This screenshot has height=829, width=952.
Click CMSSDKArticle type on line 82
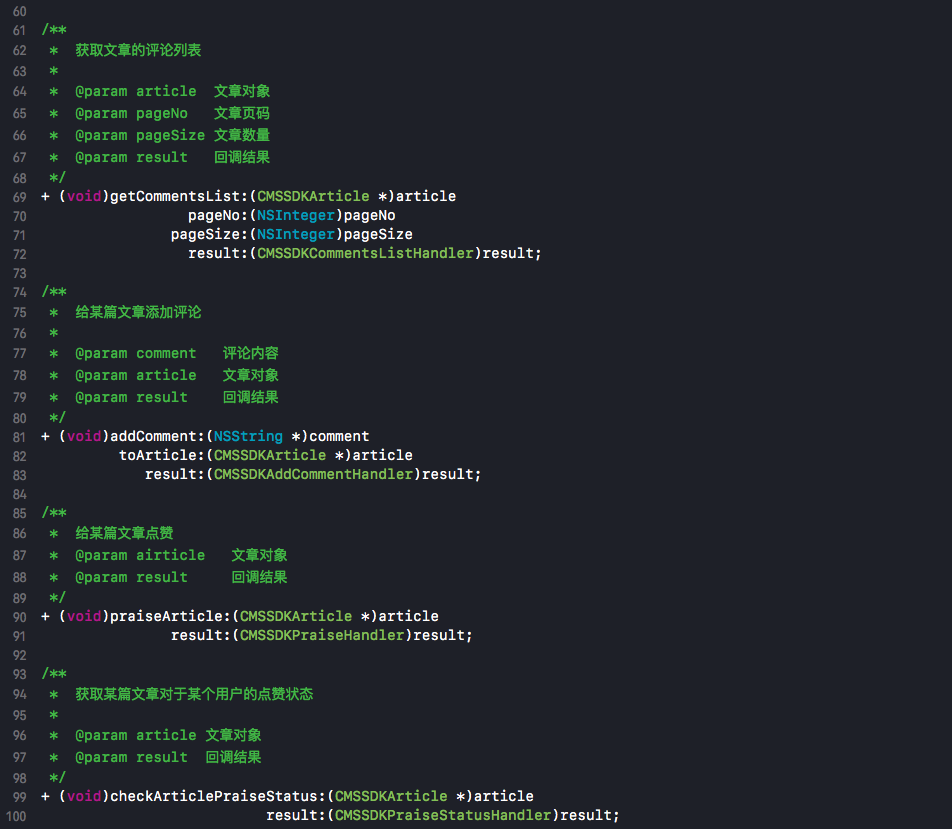(x=270, y=455)
